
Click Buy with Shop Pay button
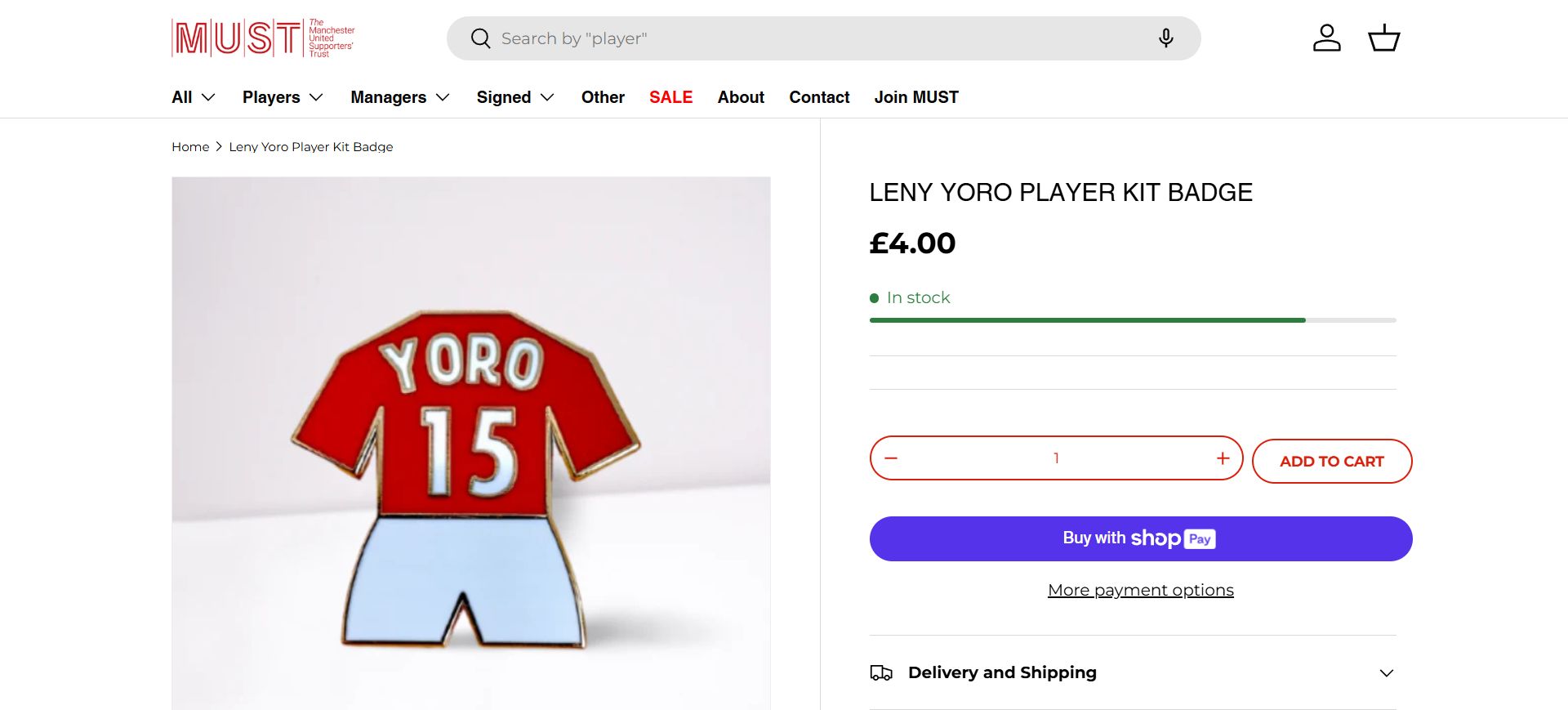point(1140,538)
